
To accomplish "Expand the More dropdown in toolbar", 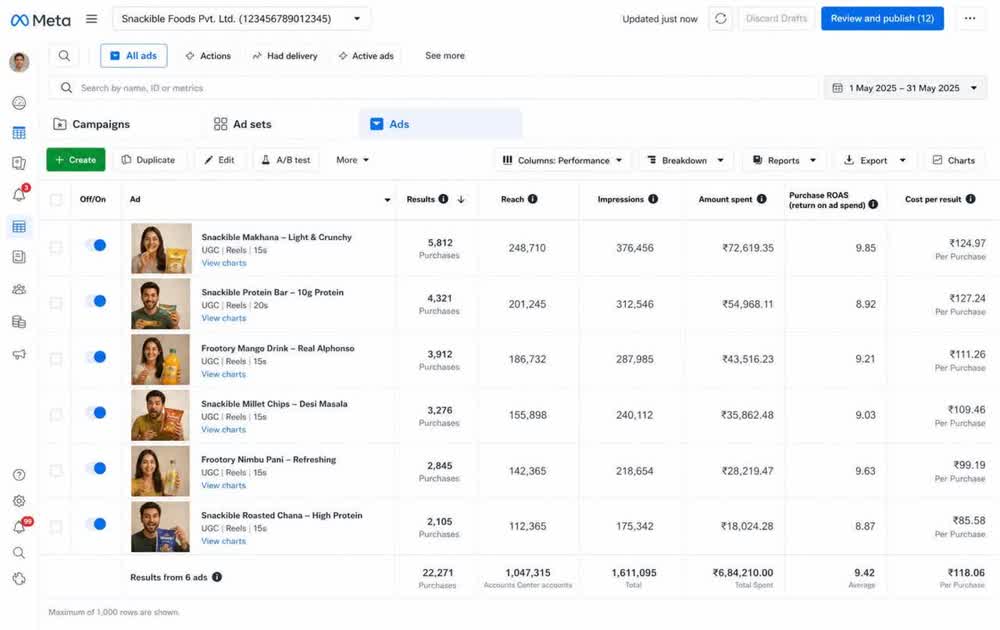I will tap(352, 160).
